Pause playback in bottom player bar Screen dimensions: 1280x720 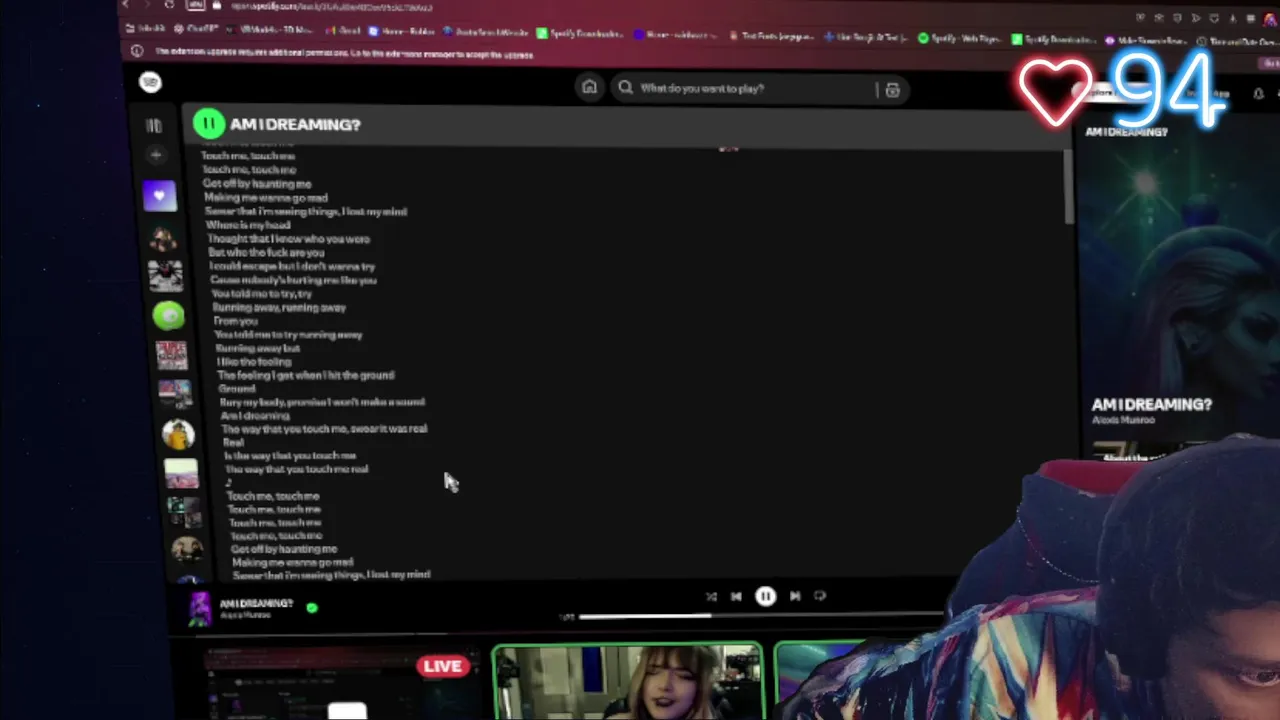(x=765, y=596)
